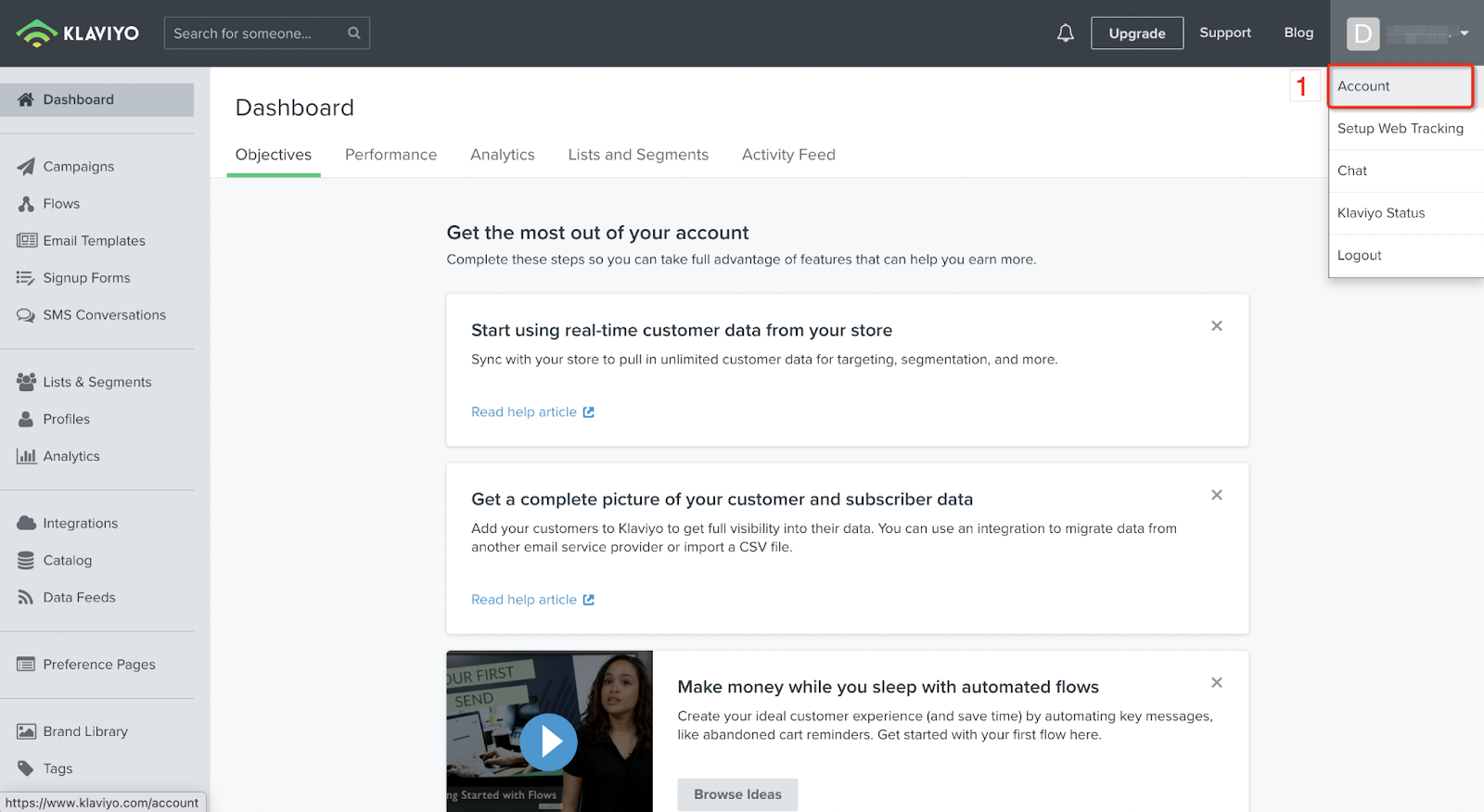The image size is (1484, 812).
Task: Dismiss the real-time customer data card
Action: point(1217,326)
